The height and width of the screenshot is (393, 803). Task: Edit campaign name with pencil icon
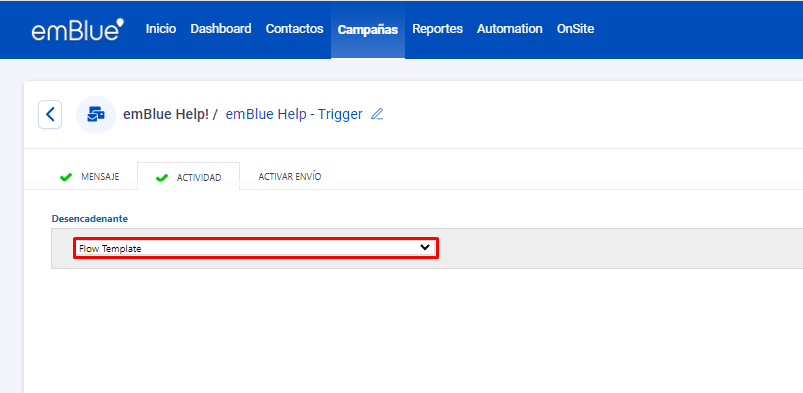tap(377, 114)
